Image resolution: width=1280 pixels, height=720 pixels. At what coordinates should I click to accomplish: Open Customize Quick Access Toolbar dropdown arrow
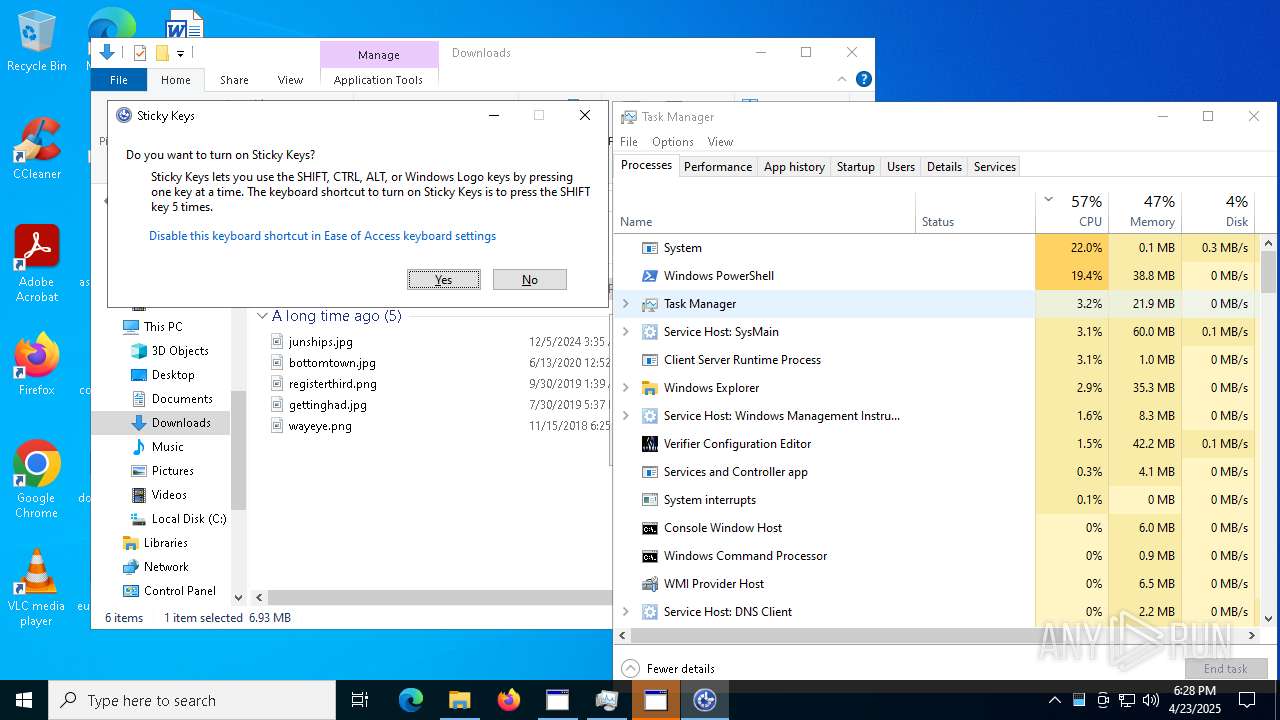click(x=180, y=53)
